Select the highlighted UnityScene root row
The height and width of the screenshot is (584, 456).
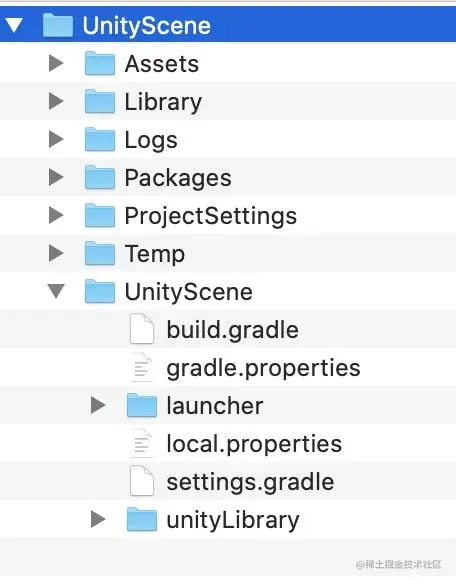[228, 25]
